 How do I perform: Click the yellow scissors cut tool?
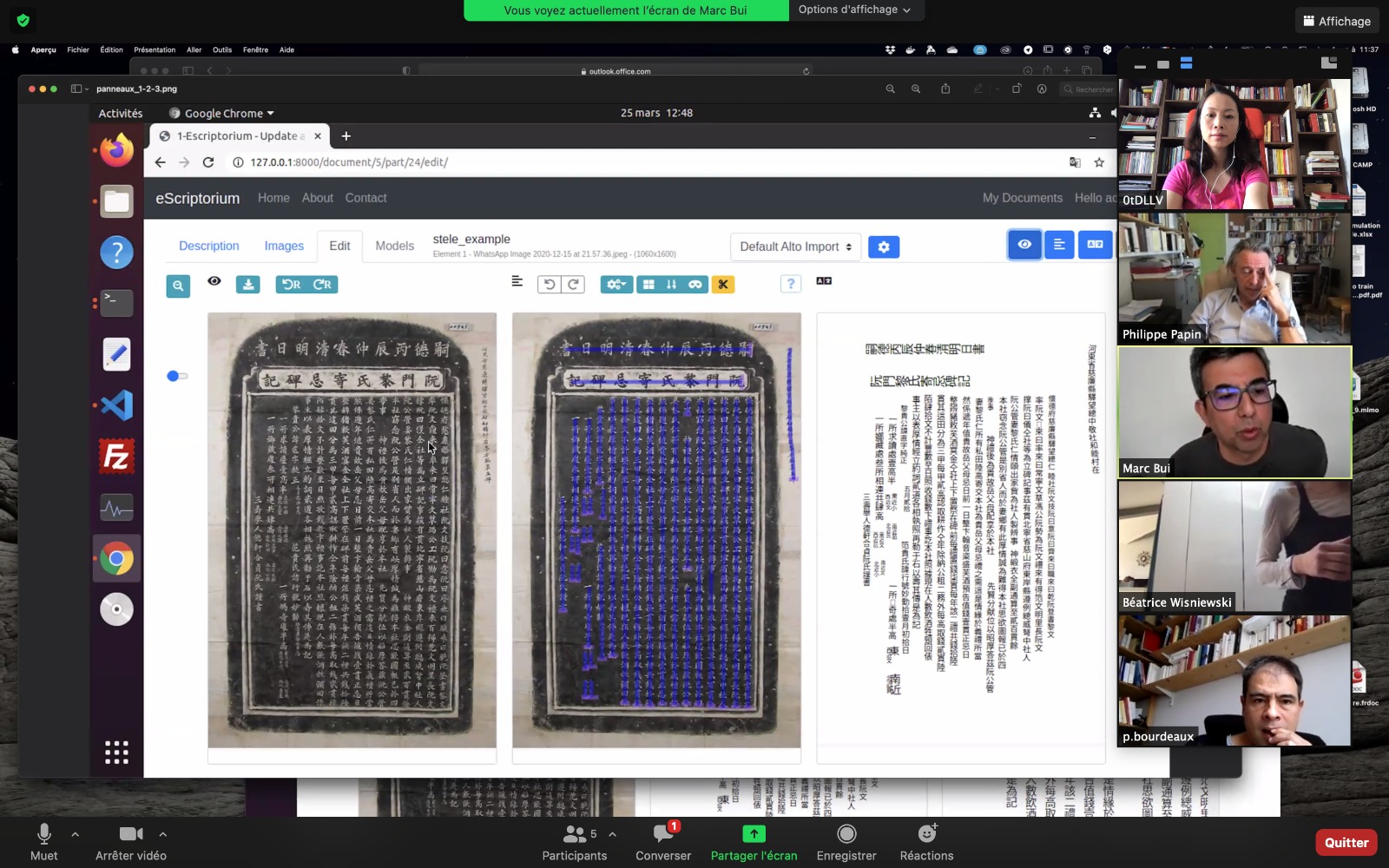pos(722,285)
